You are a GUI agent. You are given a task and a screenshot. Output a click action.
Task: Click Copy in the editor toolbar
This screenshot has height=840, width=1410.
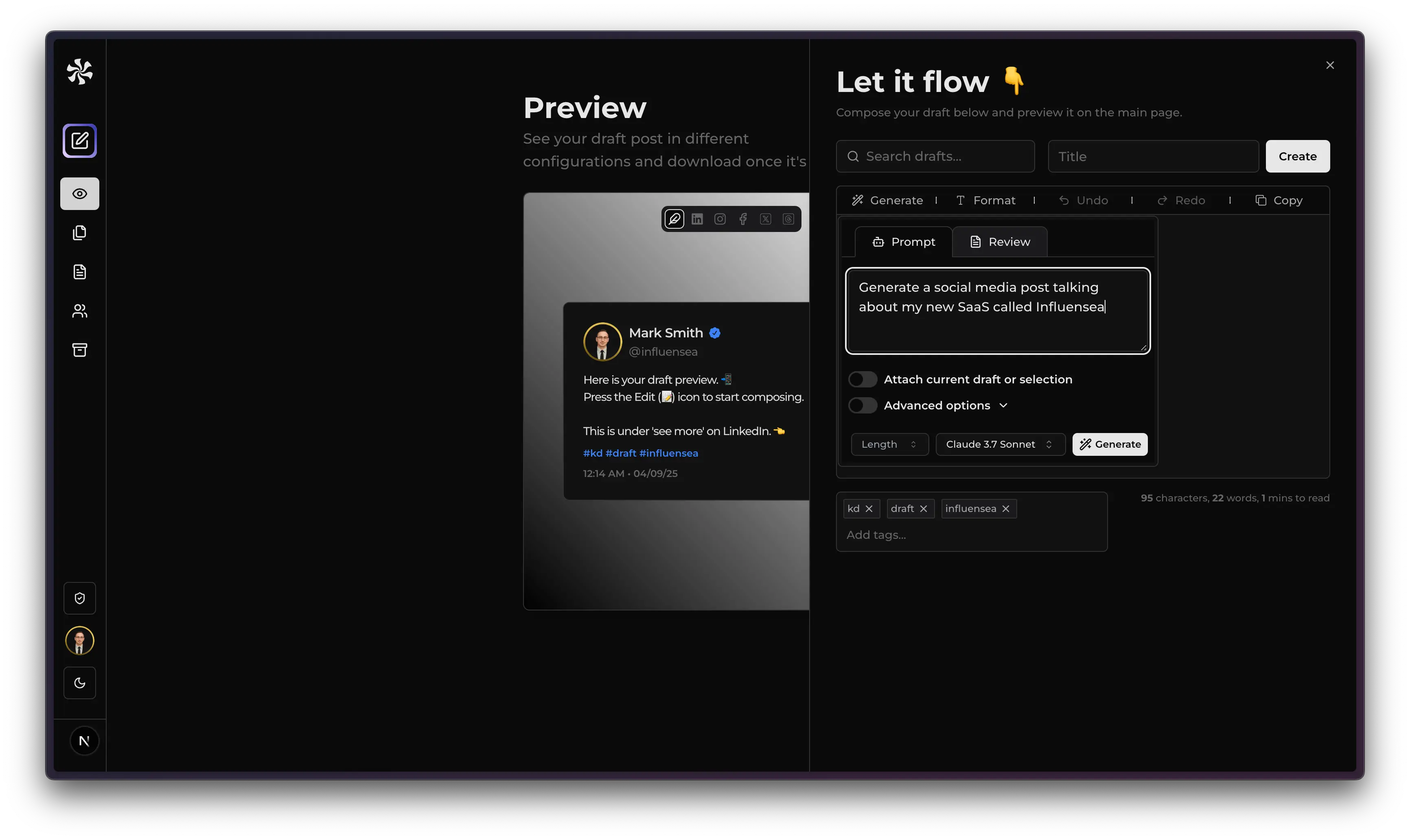click(1279, 201)
